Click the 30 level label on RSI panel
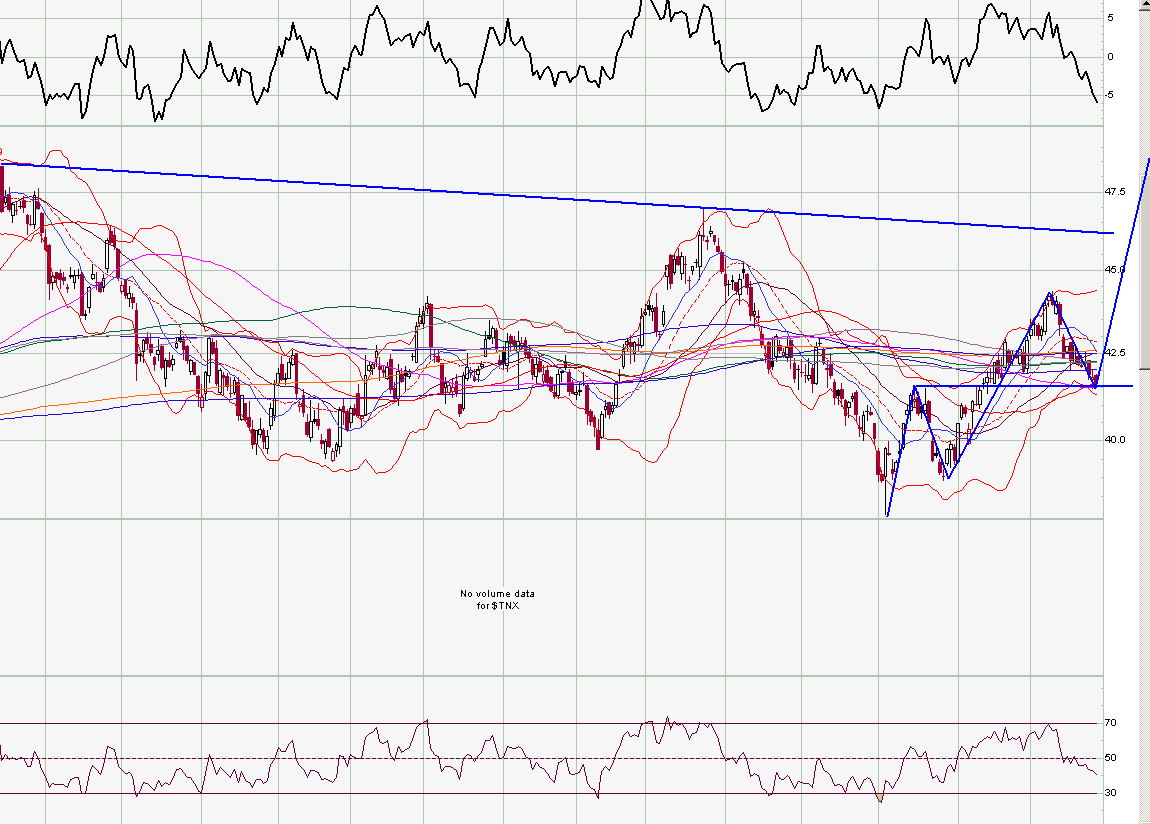The height and width of the screenshot is (824, 1150). 1110,792
